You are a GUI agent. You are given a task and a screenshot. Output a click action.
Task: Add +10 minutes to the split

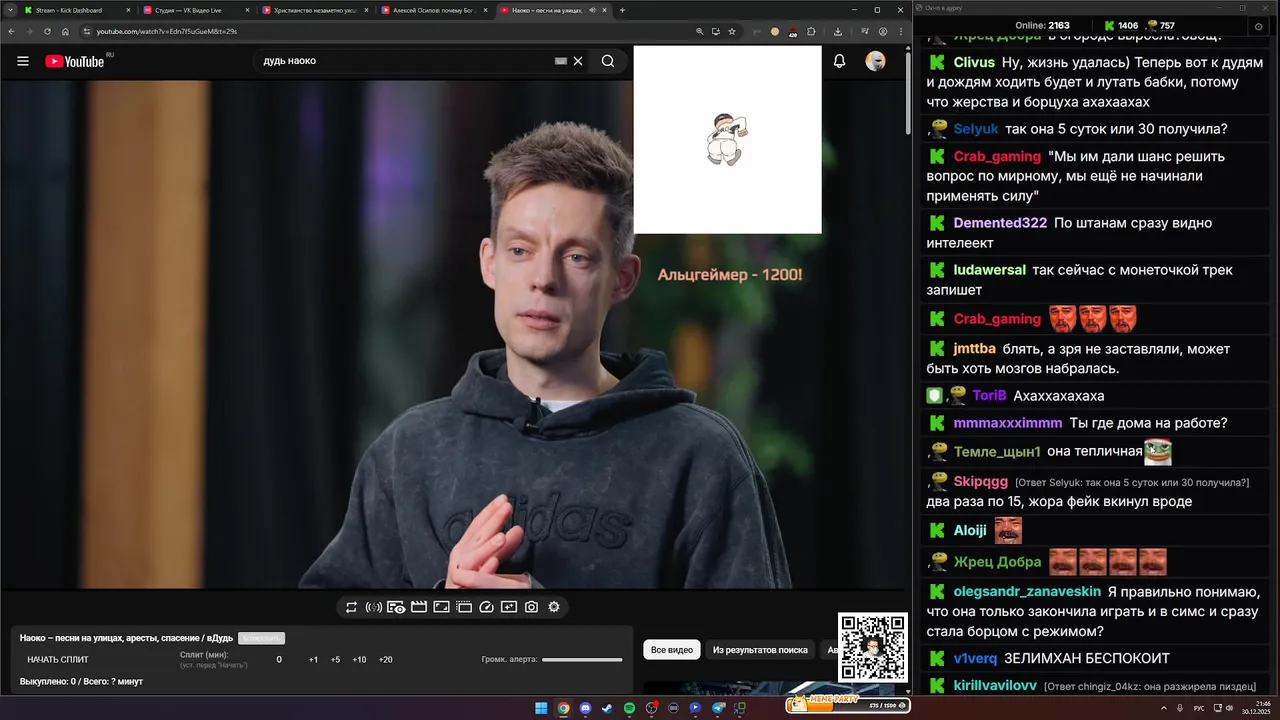point(359,660)
